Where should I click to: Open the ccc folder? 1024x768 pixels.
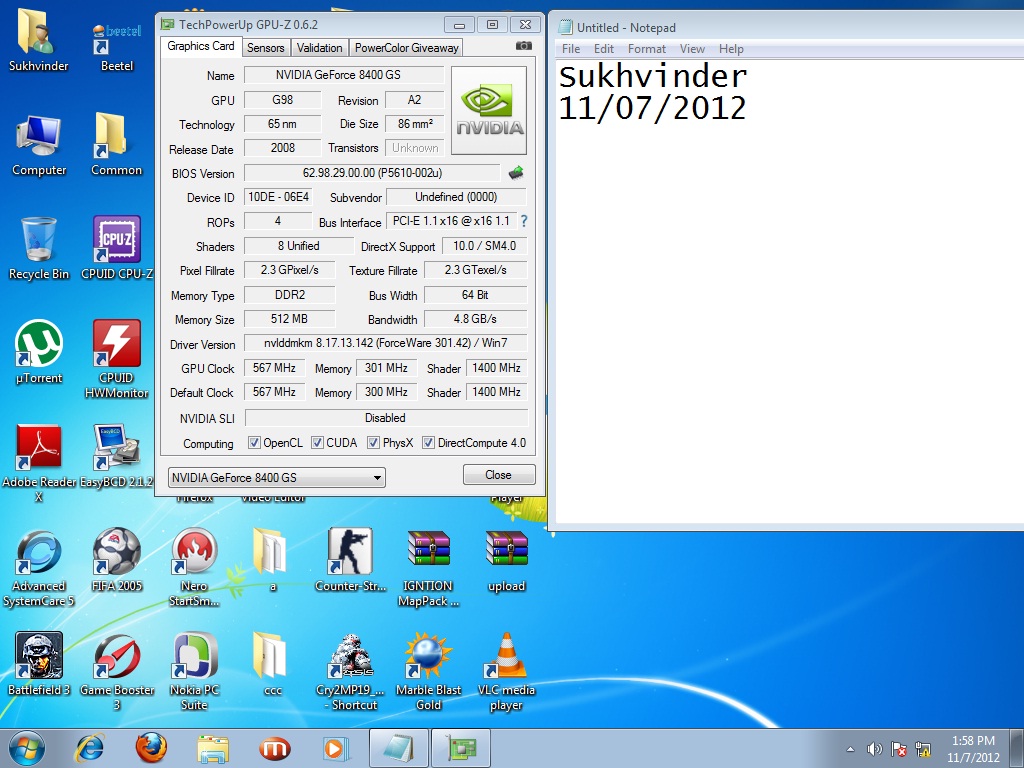[271, 664]
